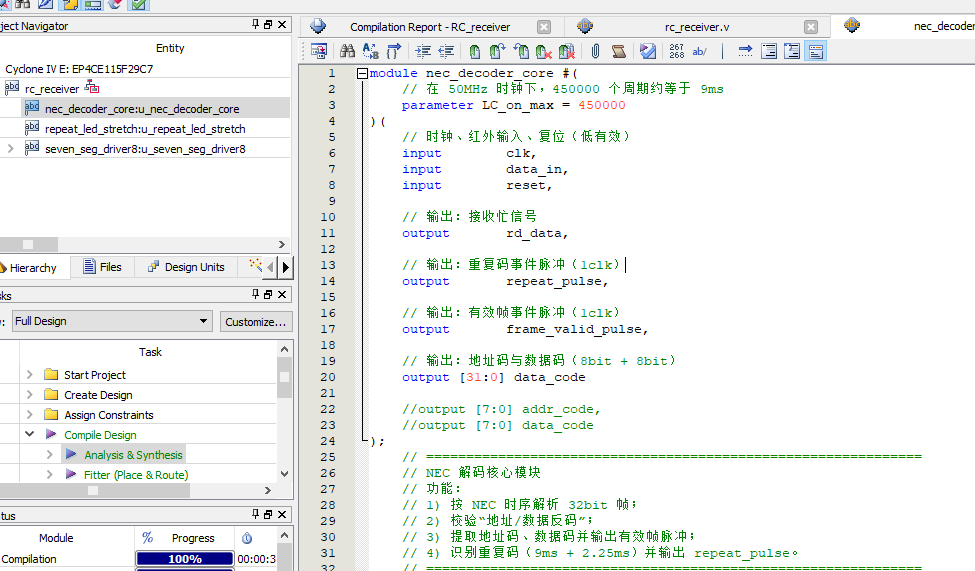Insert file using the paperclip icon

coord(595,51)
